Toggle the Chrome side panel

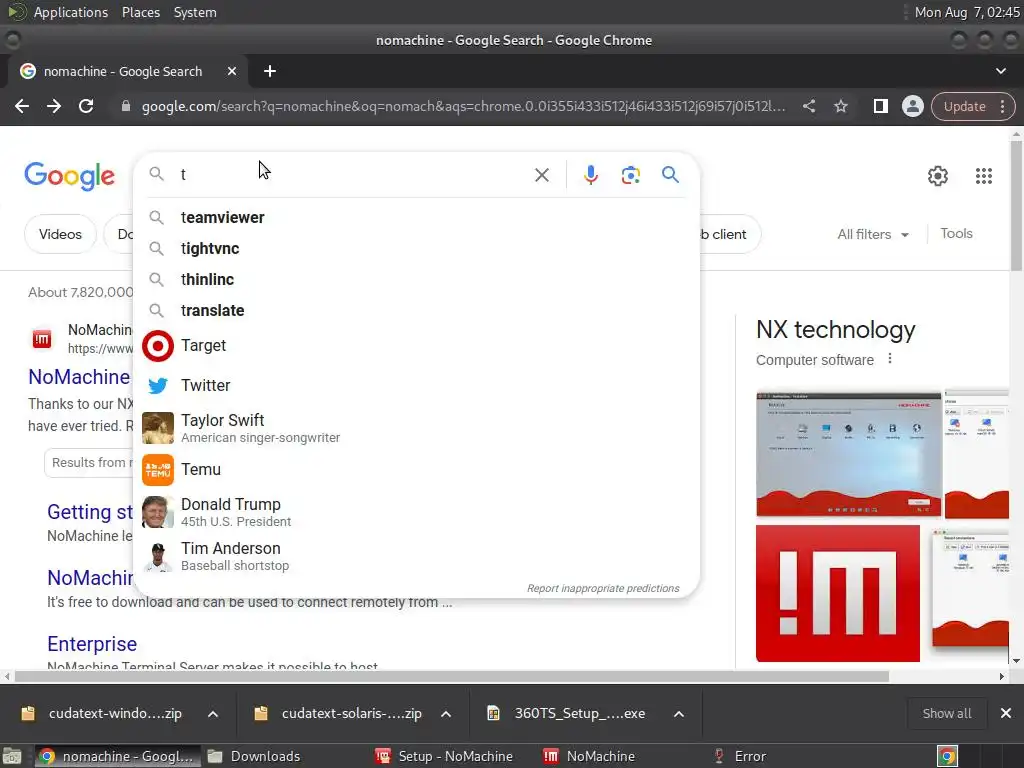(880, 106)
